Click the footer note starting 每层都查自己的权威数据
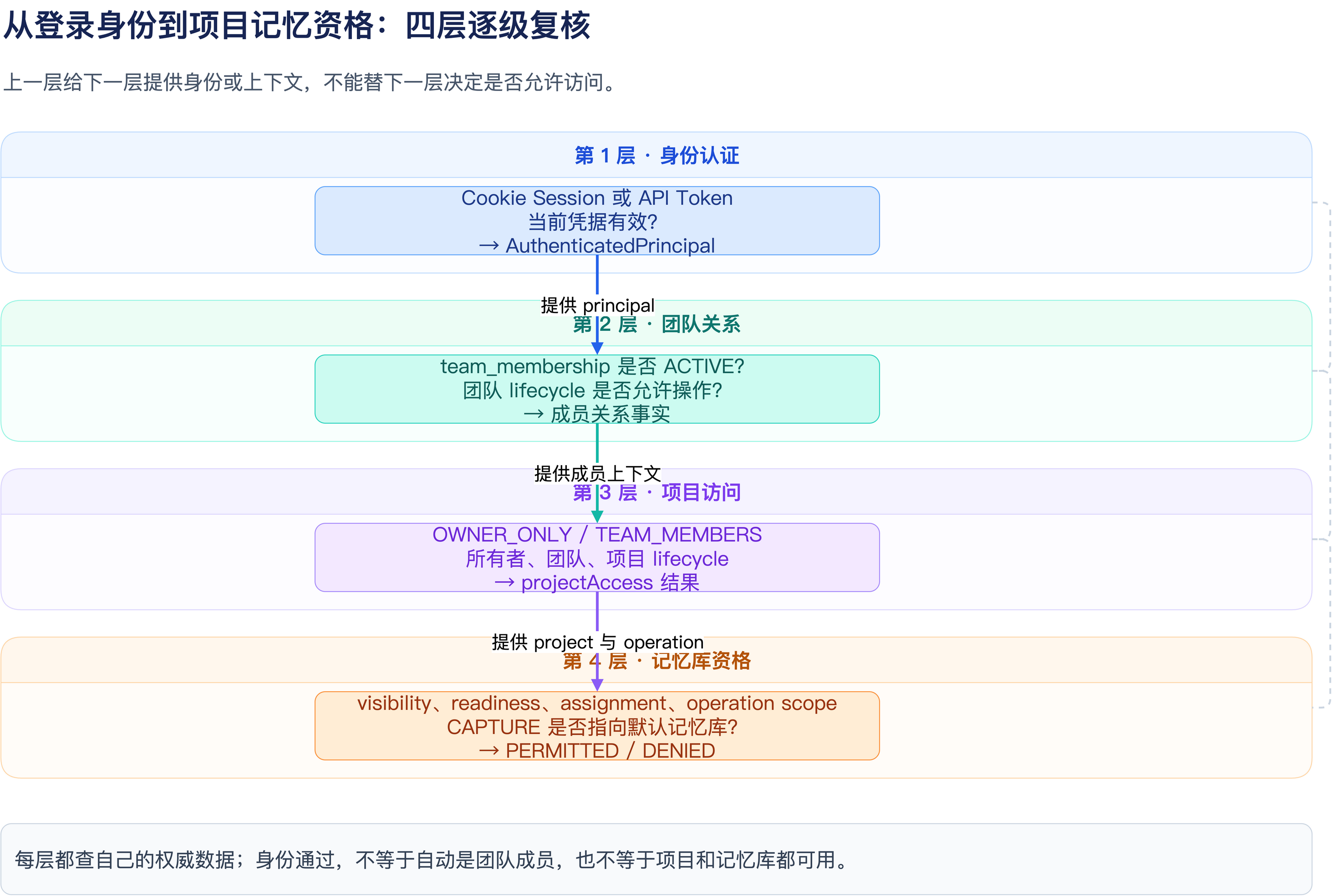 [x=432, y=860]
